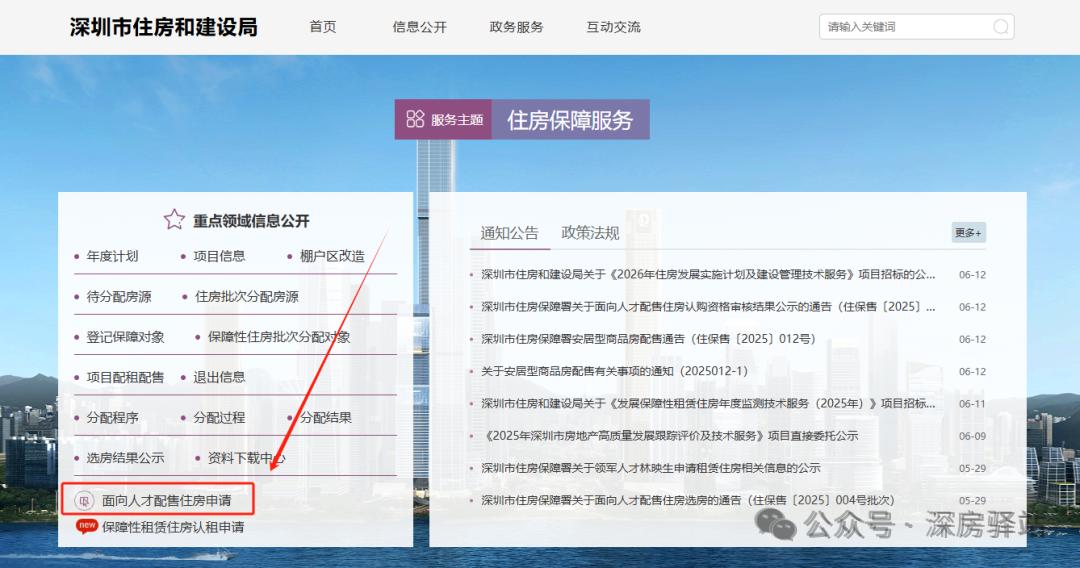Open the 分配过程 link
Viewport: 1080px width, 568px height.
pos(219,418)
